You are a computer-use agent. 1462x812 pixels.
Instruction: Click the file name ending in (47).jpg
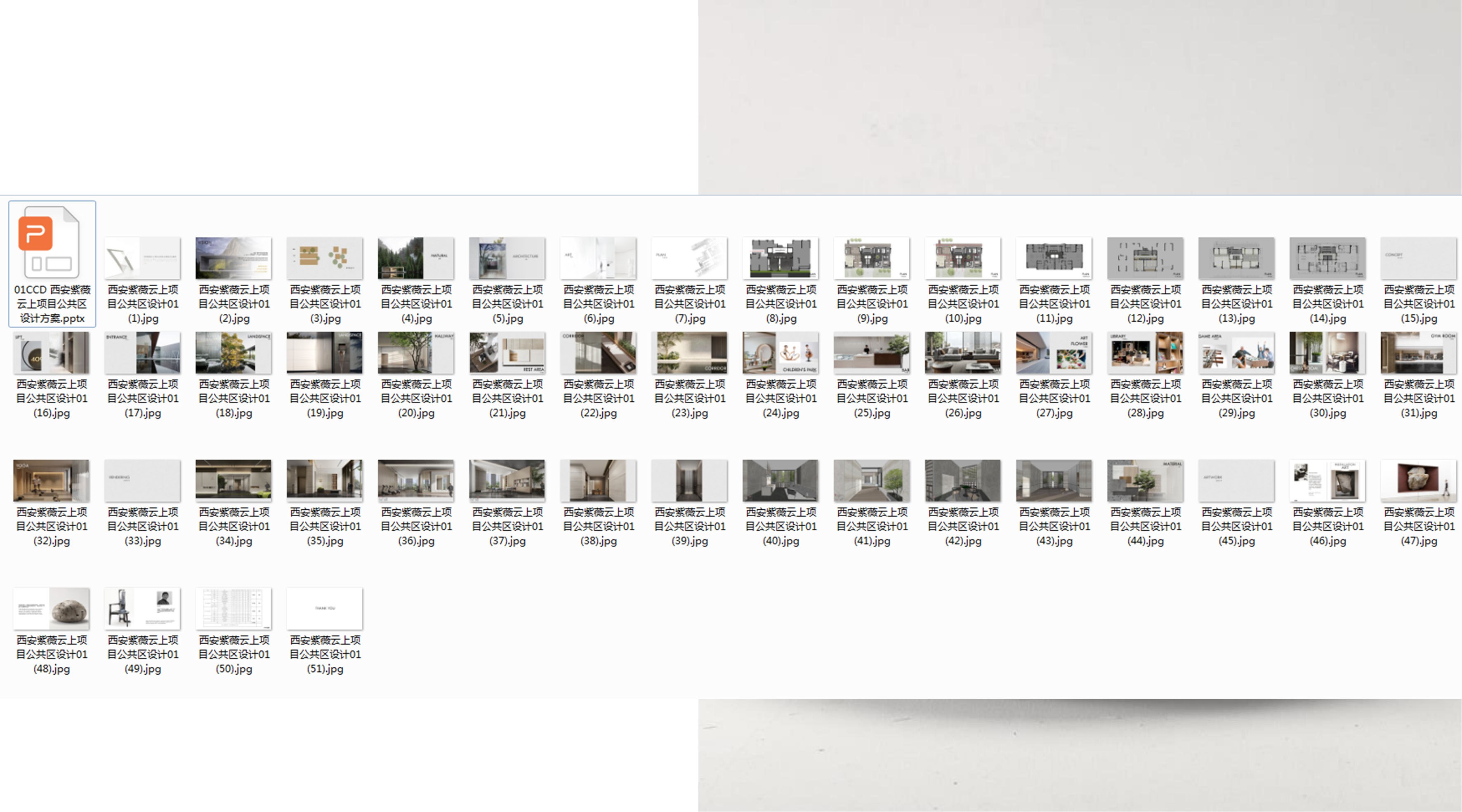click(1419, 527)
